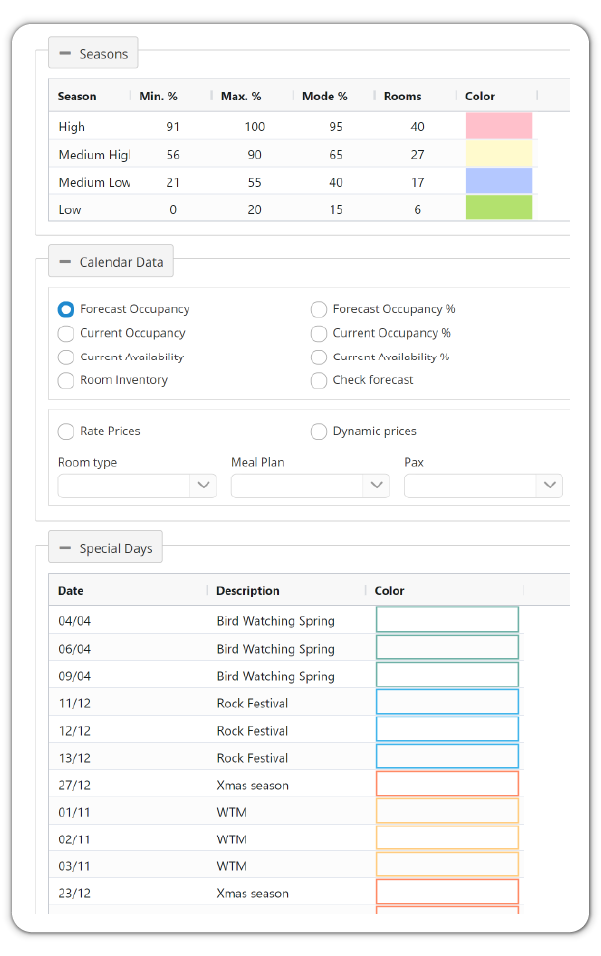Choose the Room Inventory radio option
Screen dimensions: 601x956
66,380
